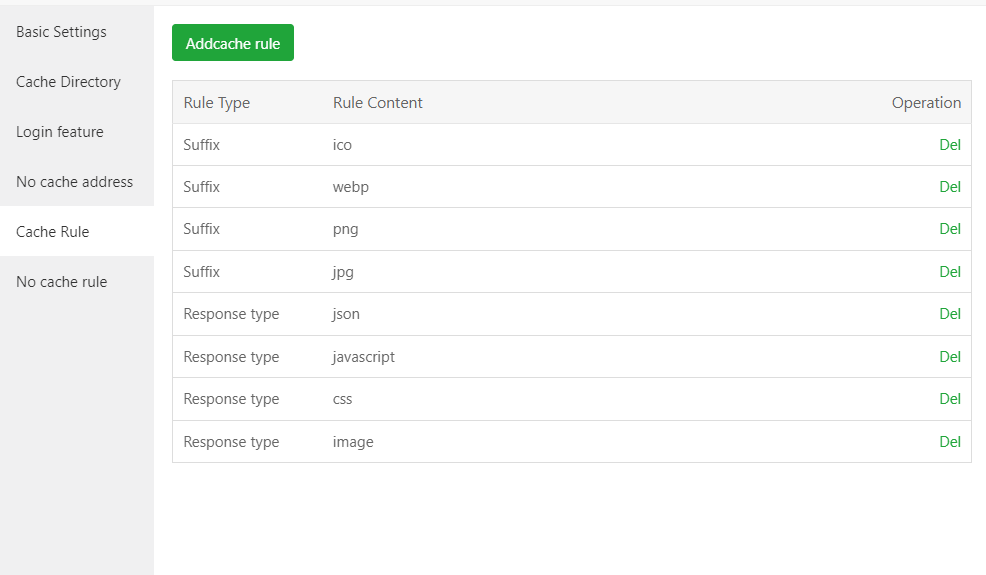Image resolution: width=986 pixels, height=575 pixels.
Task: Delete the webp suffix rule
Action: tap(949, 187)
